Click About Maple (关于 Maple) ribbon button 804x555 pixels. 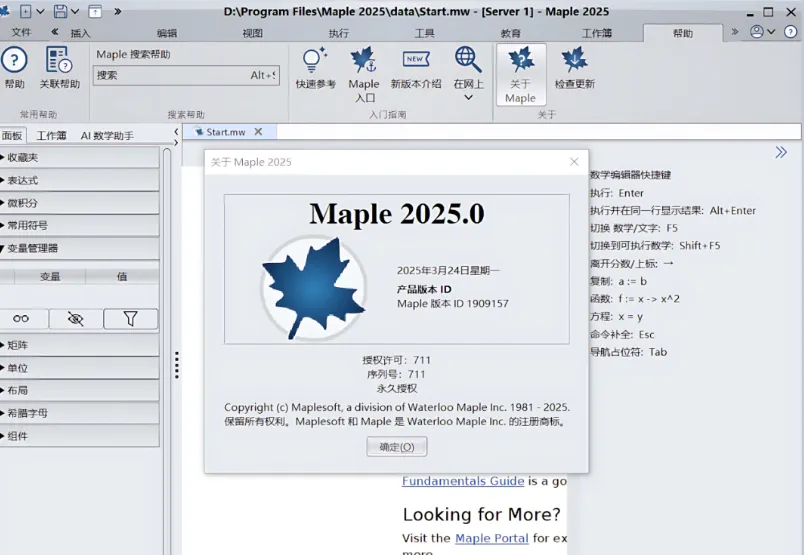(x=520, y=75)
